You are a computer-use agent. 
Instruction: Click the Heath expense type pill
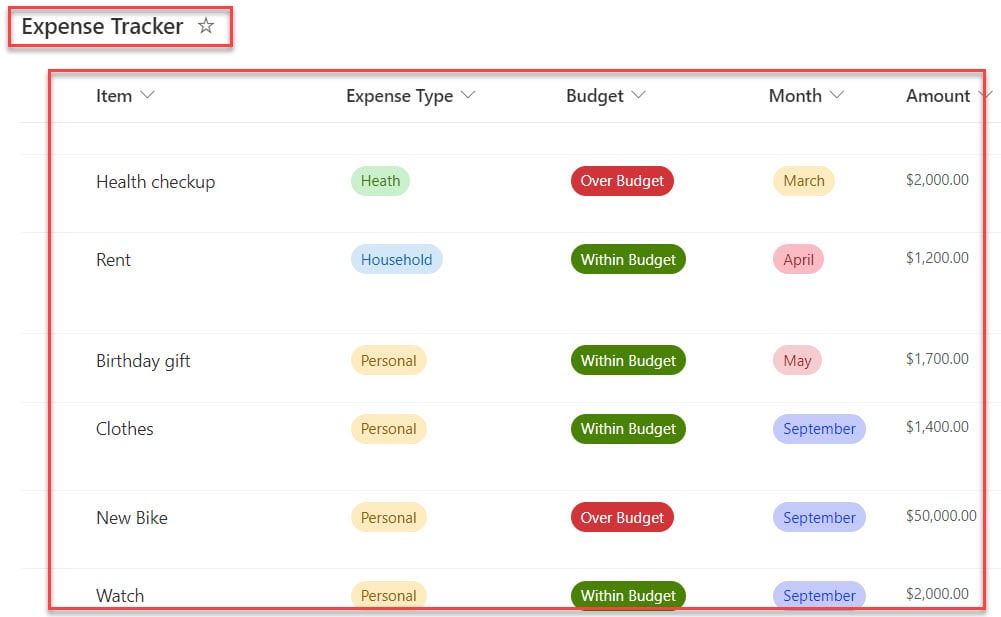click(380, 181)
